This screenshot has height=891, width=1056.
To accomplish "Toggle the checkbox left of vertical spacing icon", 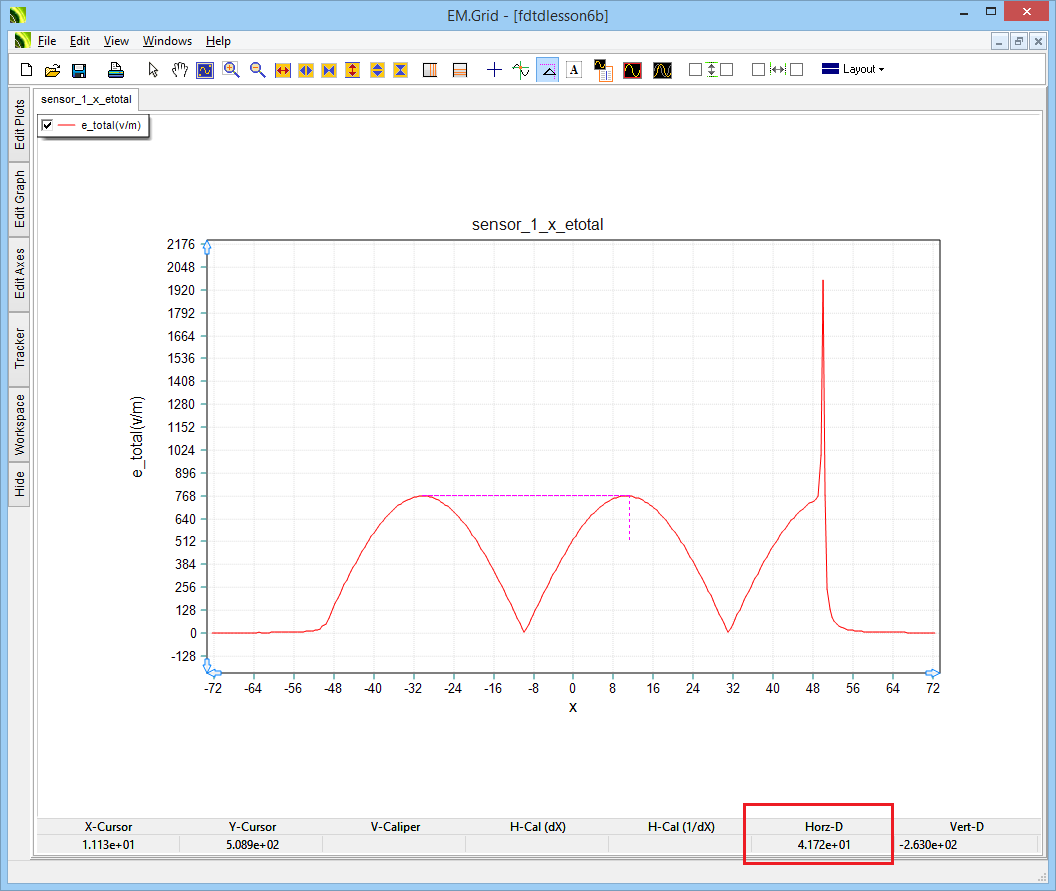I will pyautogui.click(x=695, y=70).
